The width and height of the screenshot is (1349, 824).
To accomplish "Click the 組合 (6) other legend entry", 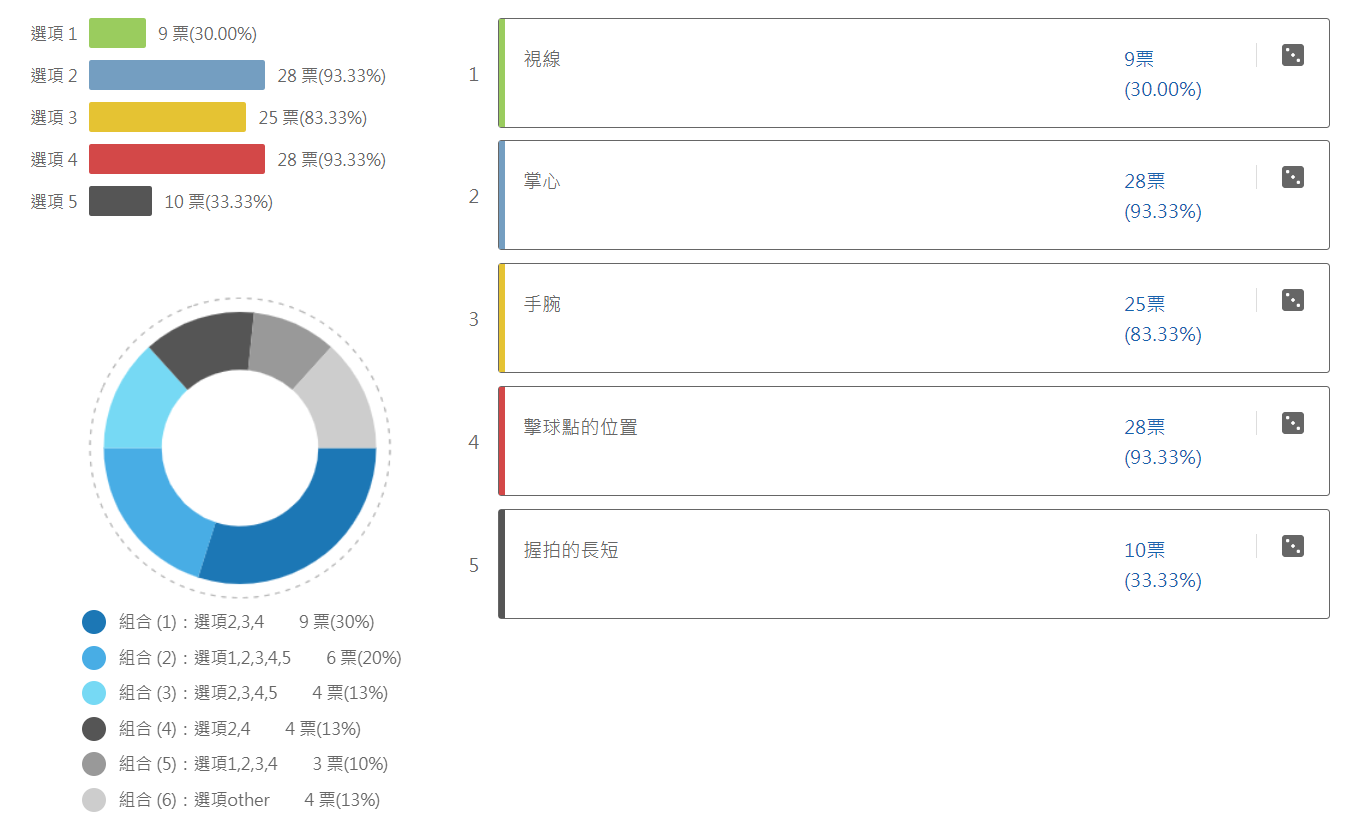I will pos(231,800).
